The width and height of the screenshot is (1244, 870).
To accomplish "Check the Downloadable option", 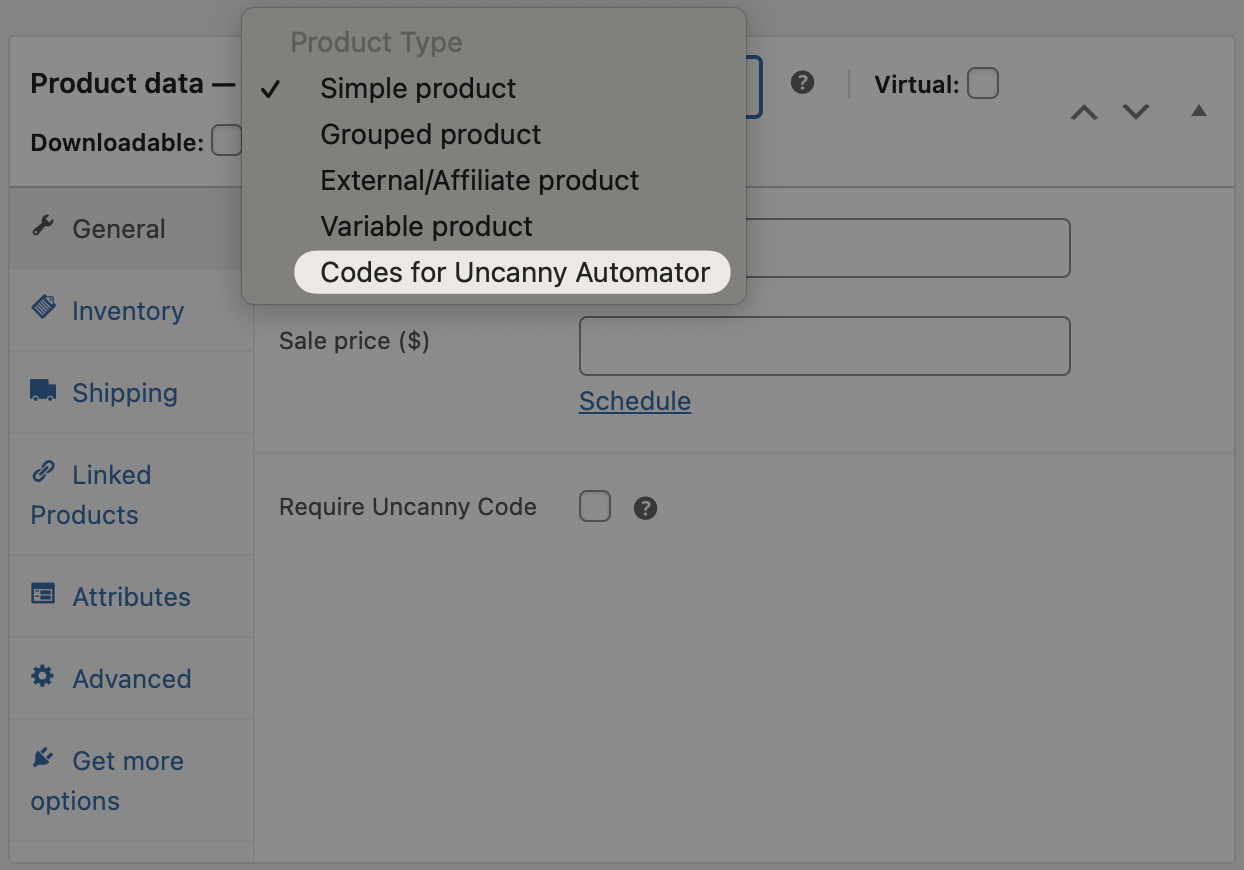I will pyautogui.click(x=227, y=141).
